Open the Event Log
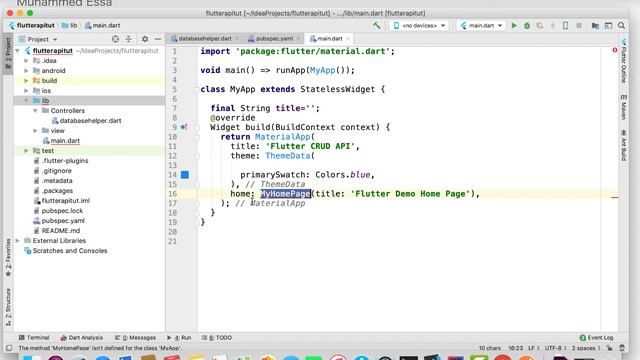Image resolution: width=640 pixels, height=360 pixels. click(x=596, y=338)
